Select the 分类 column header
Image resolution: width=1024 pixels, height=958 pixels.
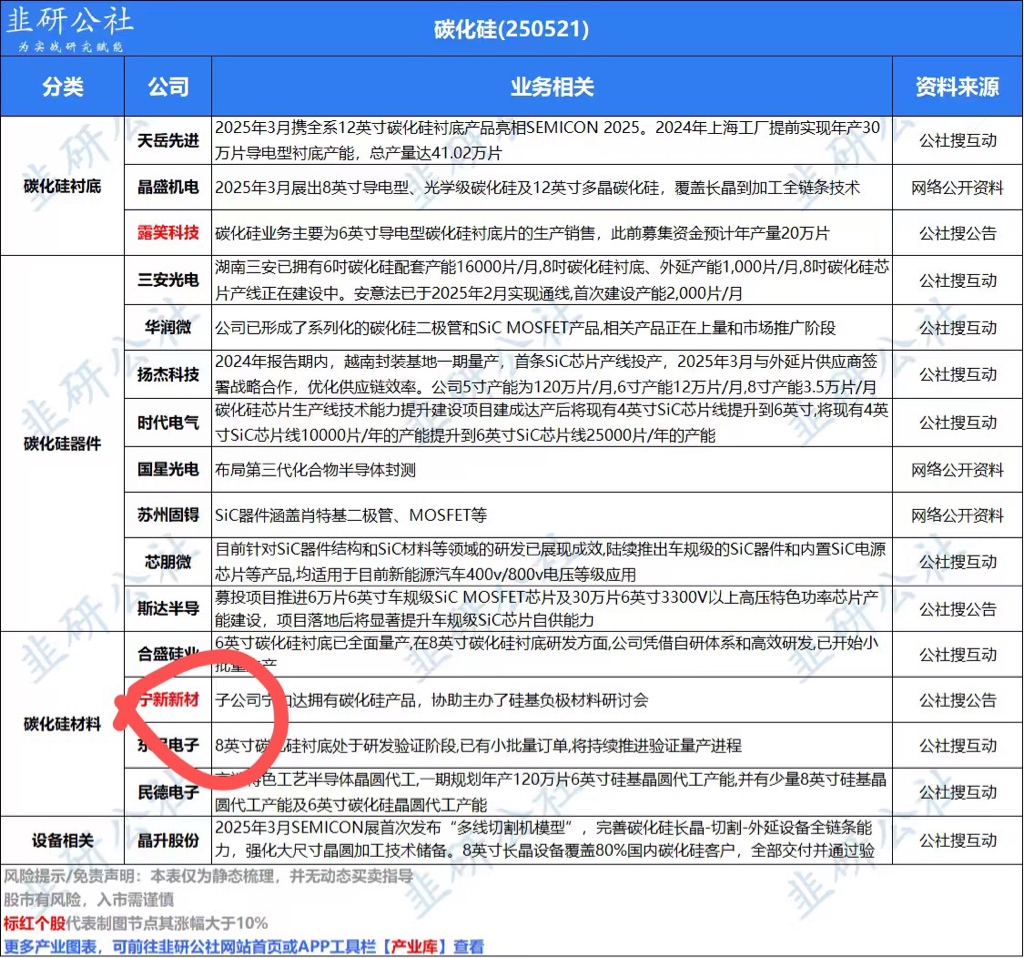click(63, 87)
